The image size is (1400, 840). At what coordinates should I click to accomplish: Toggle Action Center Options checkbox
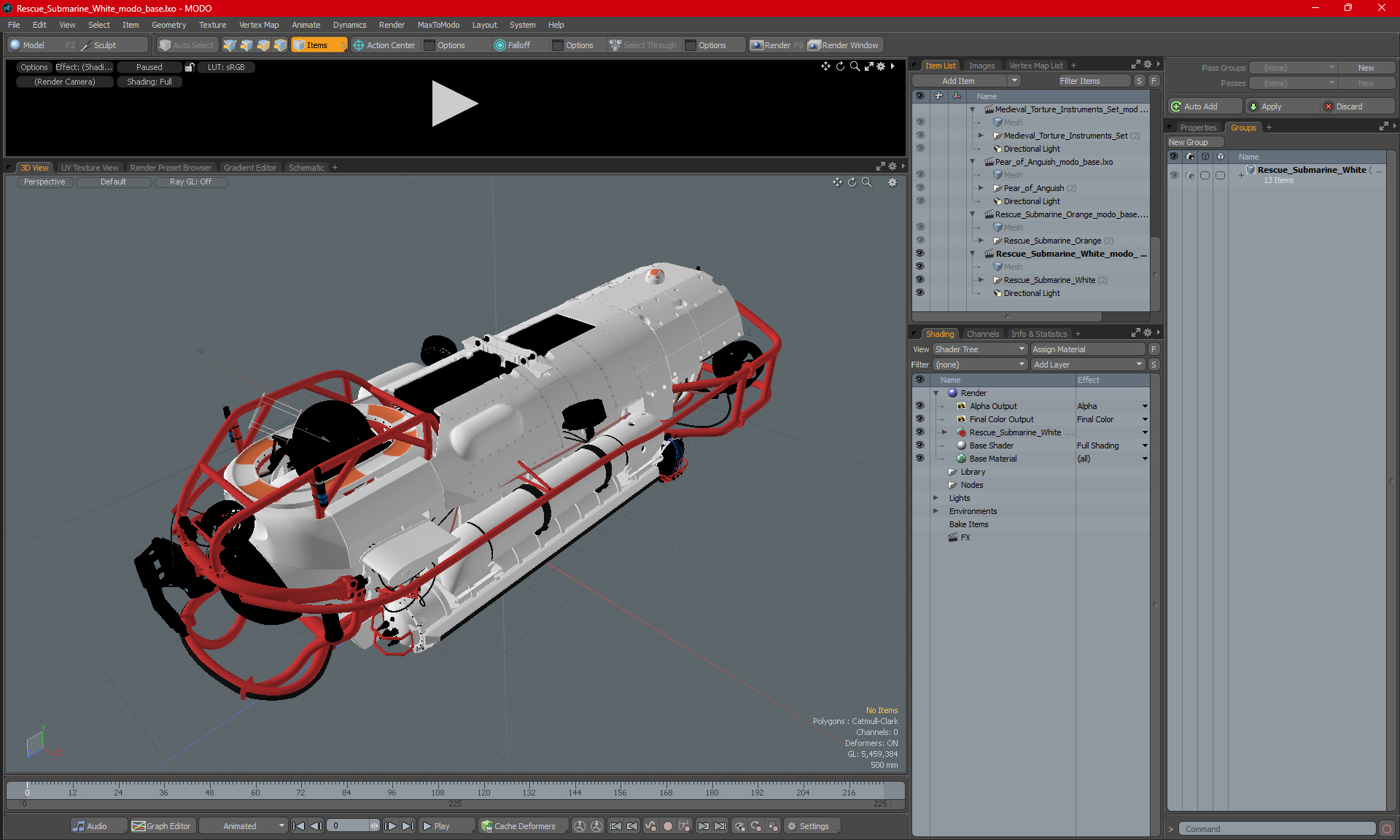[x=429, y=45]
